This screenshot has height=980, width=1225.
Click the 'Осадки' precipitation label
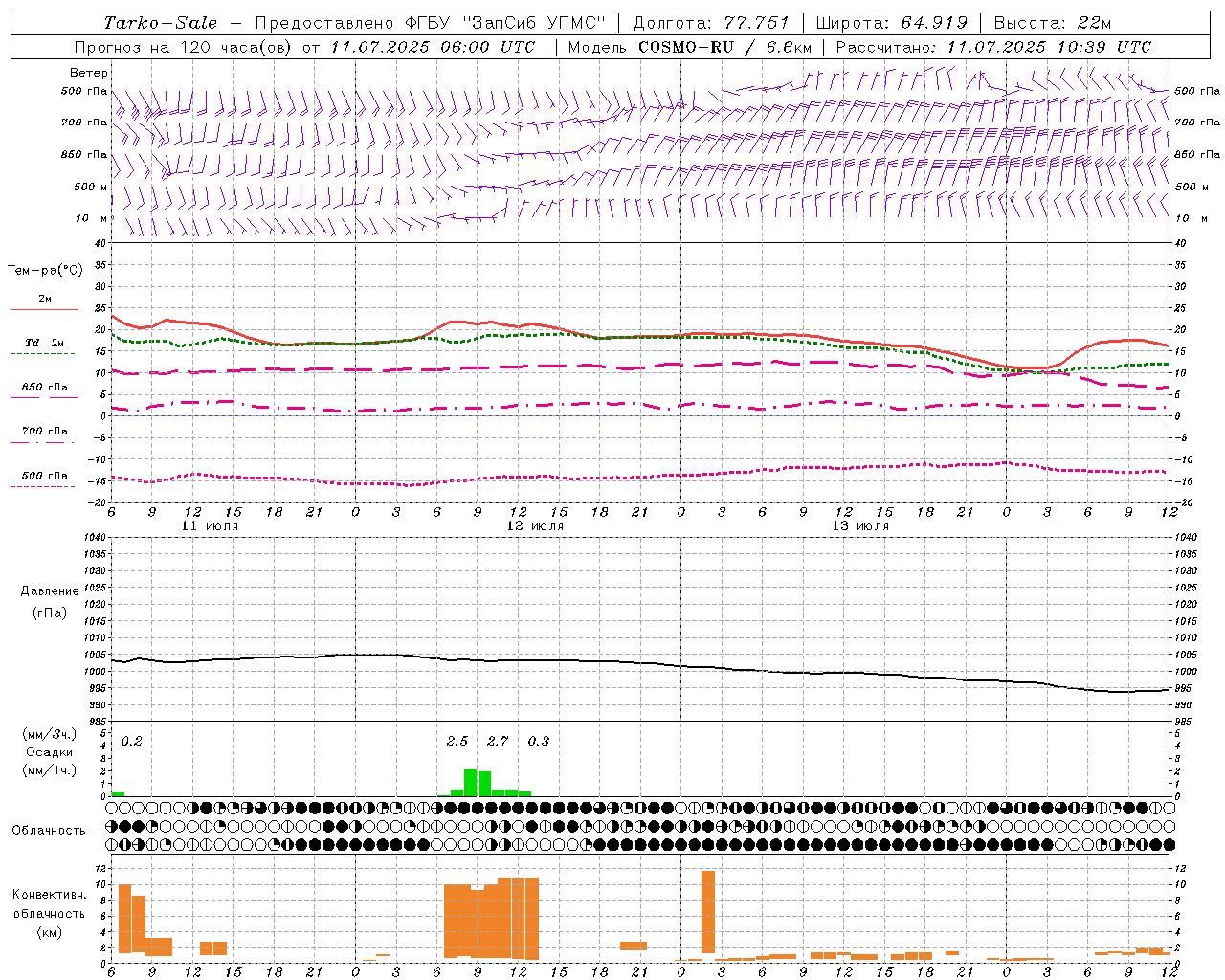click(49, 752)
